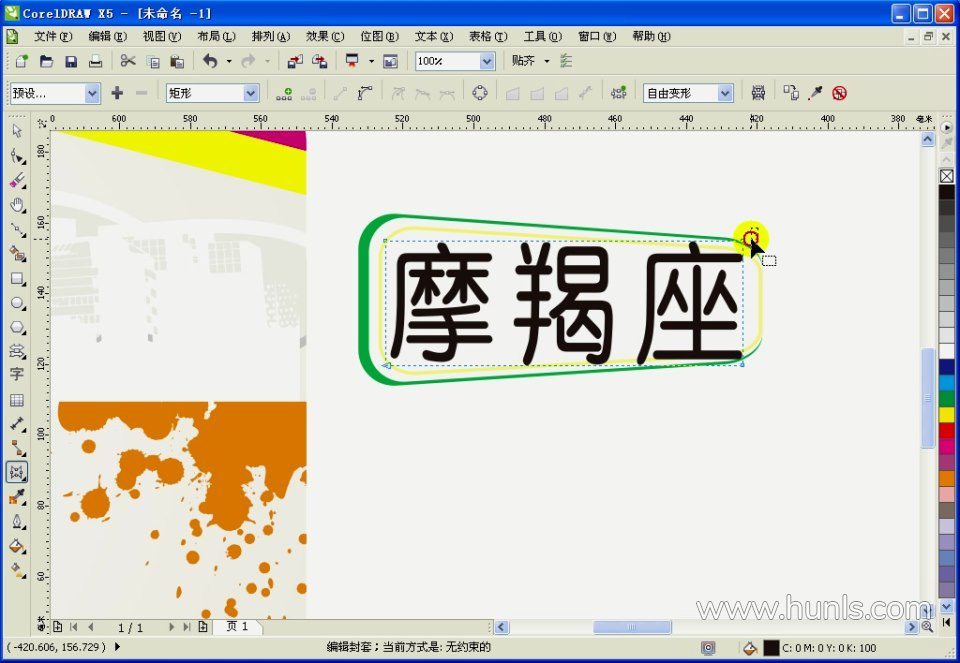Select the Pick tool in the toolbox

click(x=17, y=131)
